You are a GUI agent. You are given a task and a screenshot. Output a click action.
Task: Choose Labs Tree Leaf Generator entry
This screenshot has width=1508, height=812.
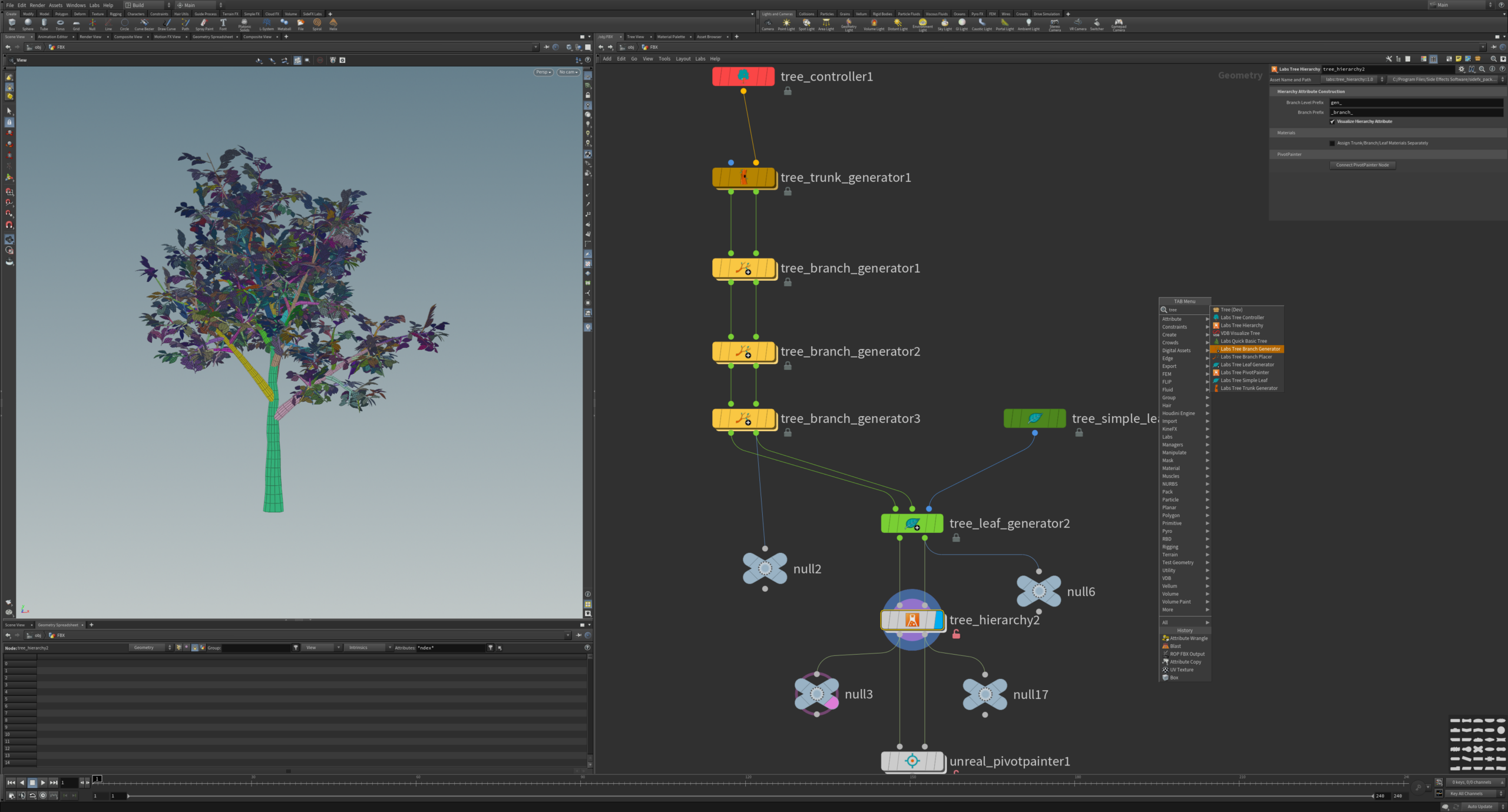click(x=1246, y=364)
